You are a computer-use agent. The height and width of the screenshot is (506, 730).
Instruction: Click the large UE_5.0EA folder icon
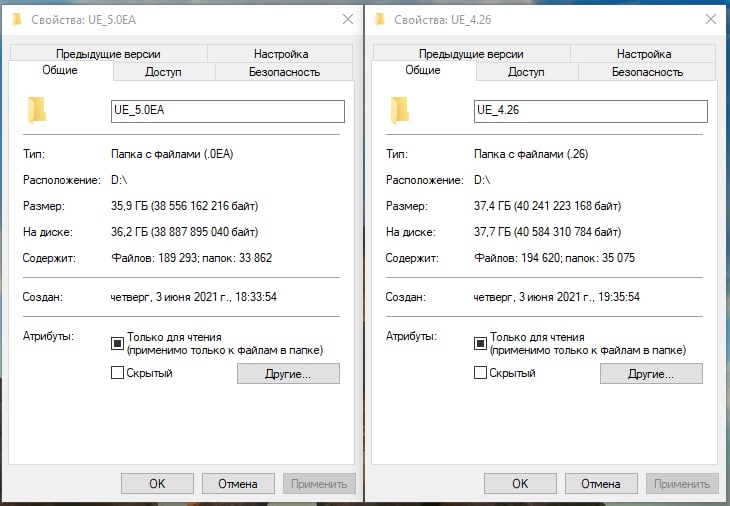point(37,110)
